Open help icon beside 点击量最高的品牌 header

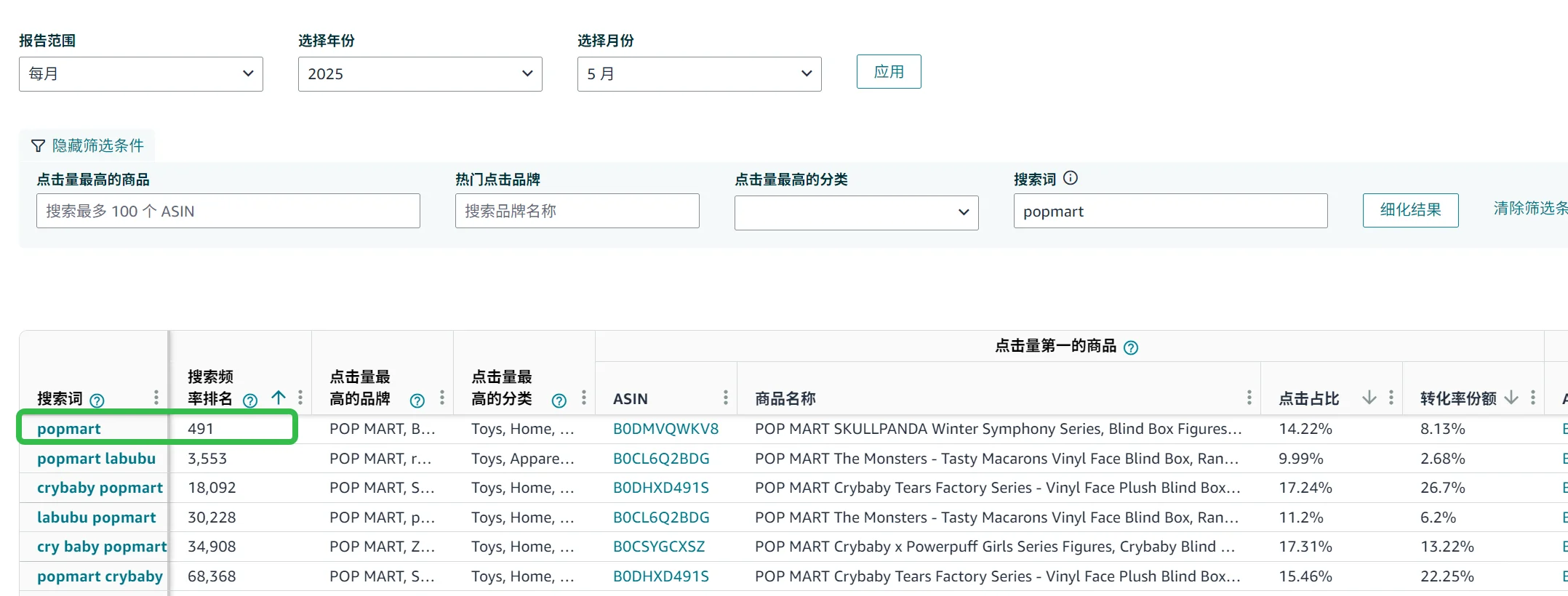417,400
